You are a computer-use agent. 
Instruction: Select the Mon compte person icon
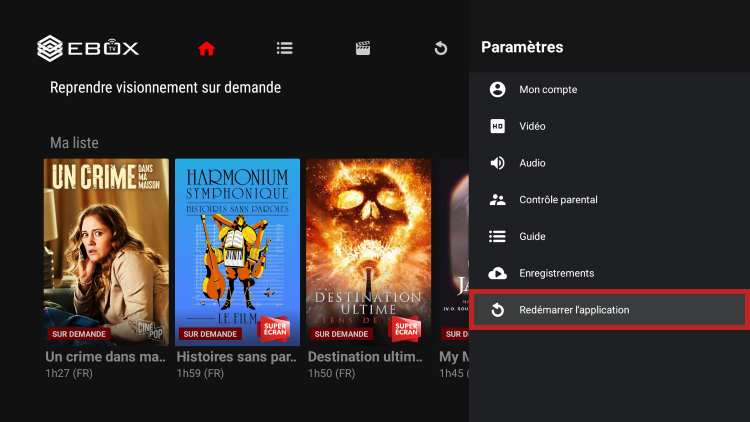tap(497, 90)
